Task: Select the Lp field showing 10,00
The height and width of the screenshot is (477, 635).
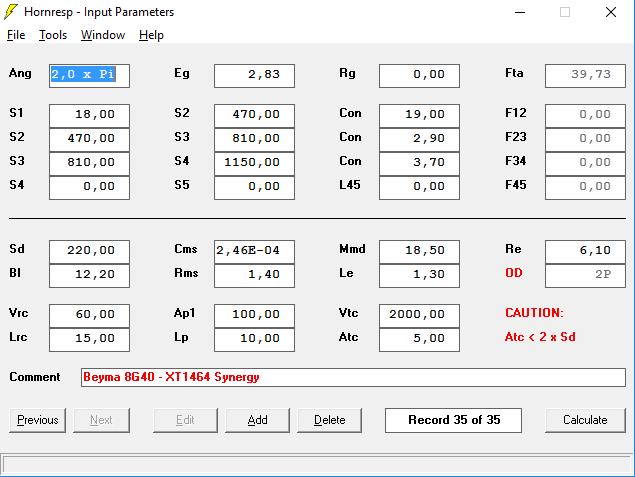Action: click(x=254, y=340)
